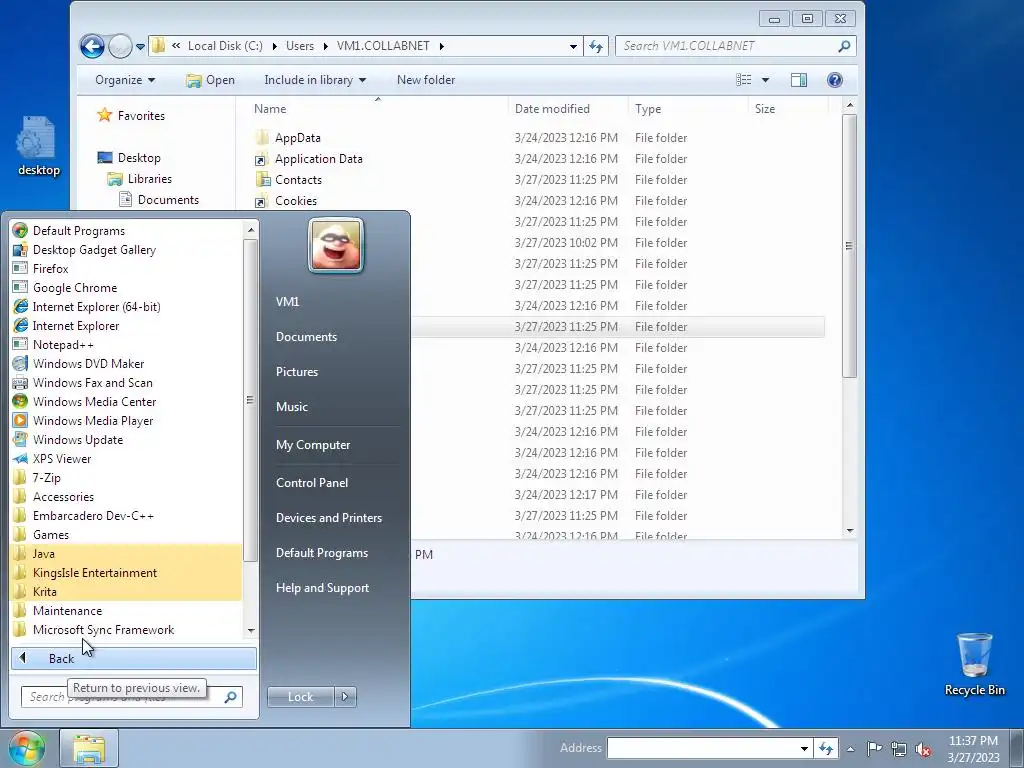The image size is (1024, 768).
Task: Select Libraries in navigation pane
Action: pos(150,178)
